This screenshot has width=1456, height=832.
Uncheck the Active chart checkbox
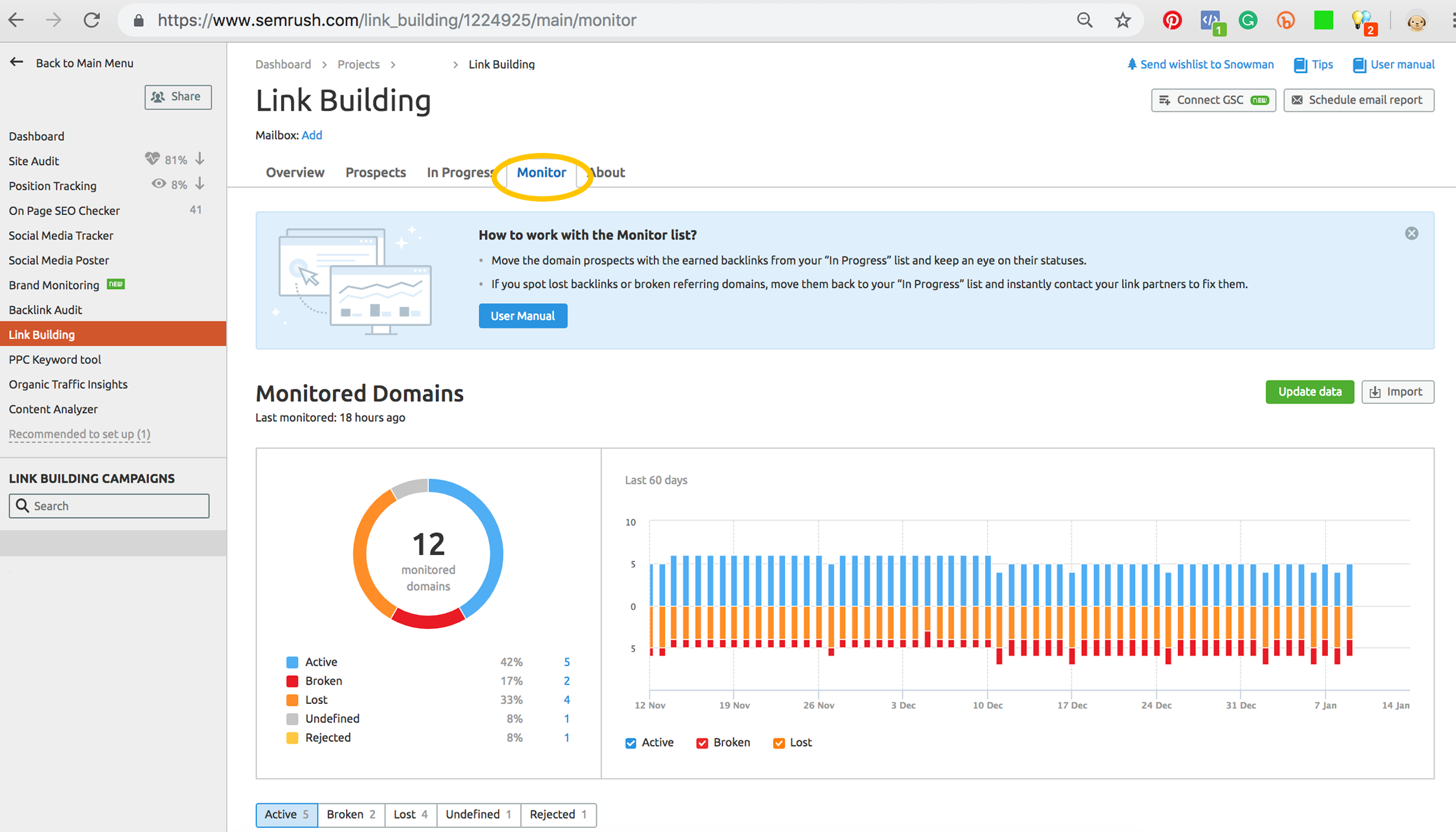pyautogui.click(x=631, y=743)
